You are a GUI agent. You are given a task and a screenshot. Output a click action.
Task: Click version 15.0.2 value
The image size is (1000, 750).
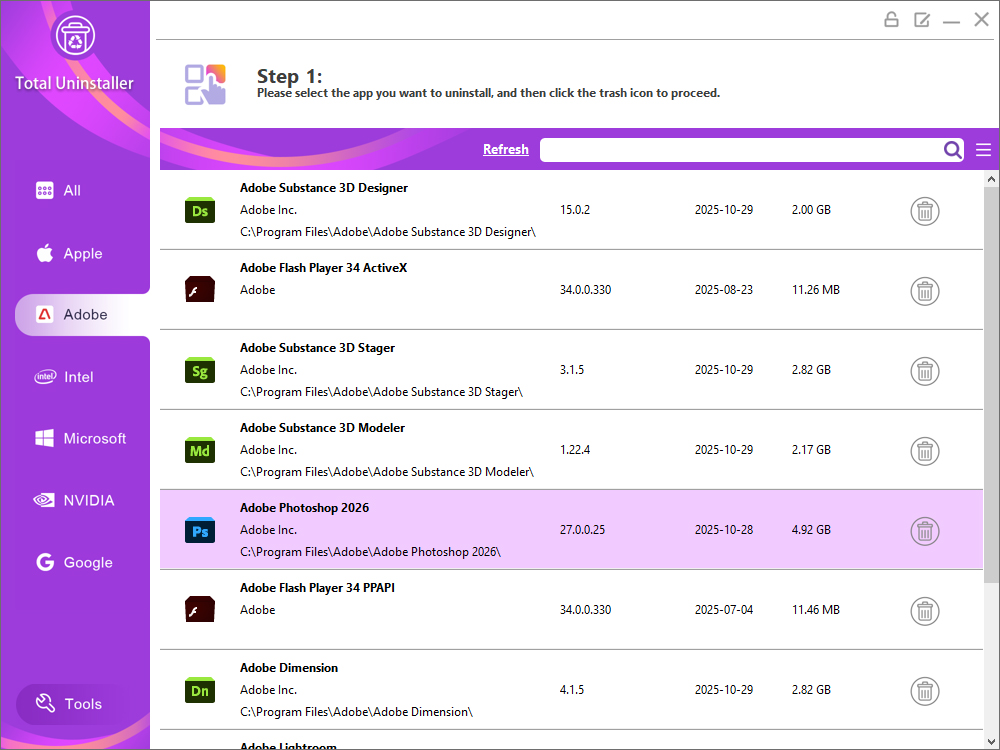[x=575, y=210]
